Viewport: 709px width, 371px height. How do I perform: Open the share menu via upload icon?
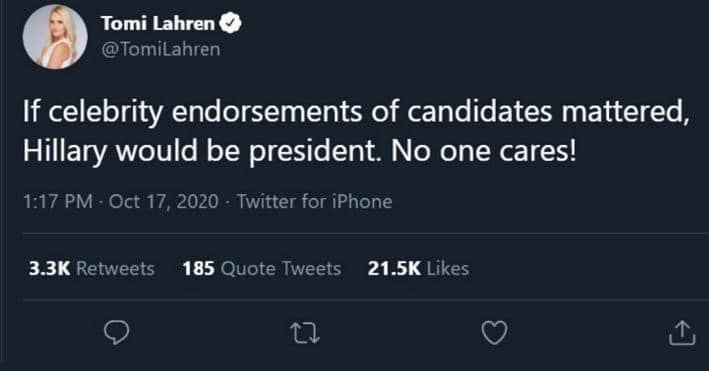(682, 333)
